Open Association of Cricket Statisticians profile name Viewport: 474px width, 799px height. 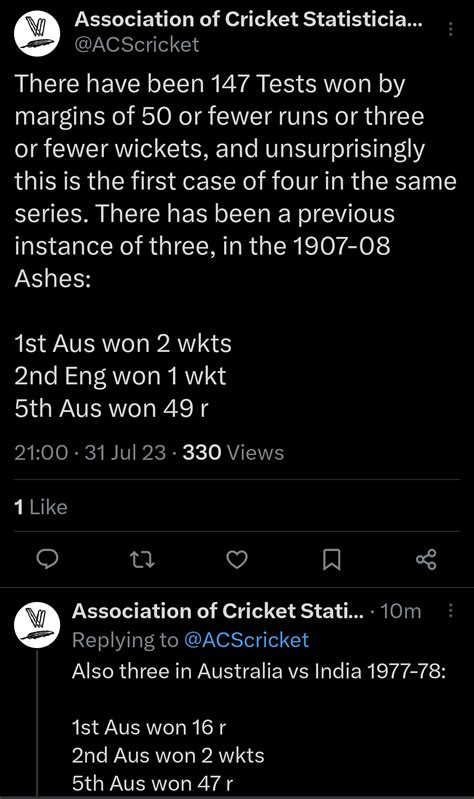pos(248,19)
